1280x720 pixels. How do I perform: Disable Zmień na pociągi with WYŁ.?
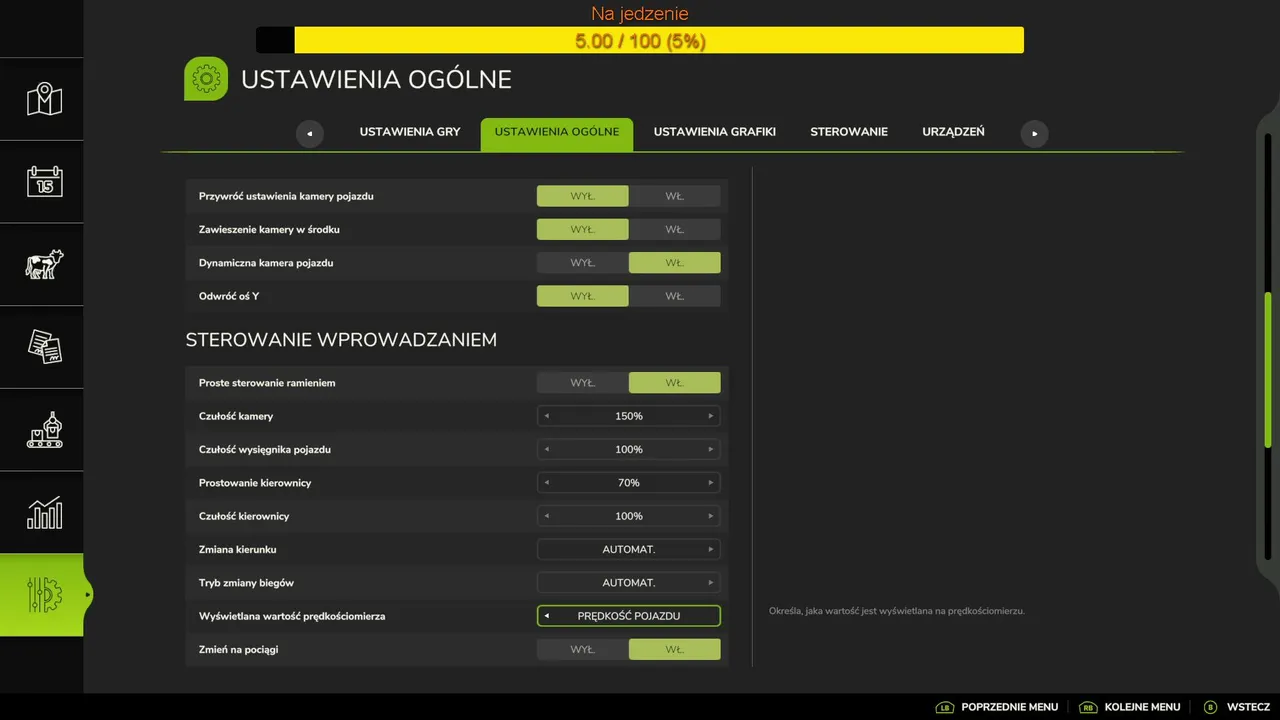(x=583, y=650)
